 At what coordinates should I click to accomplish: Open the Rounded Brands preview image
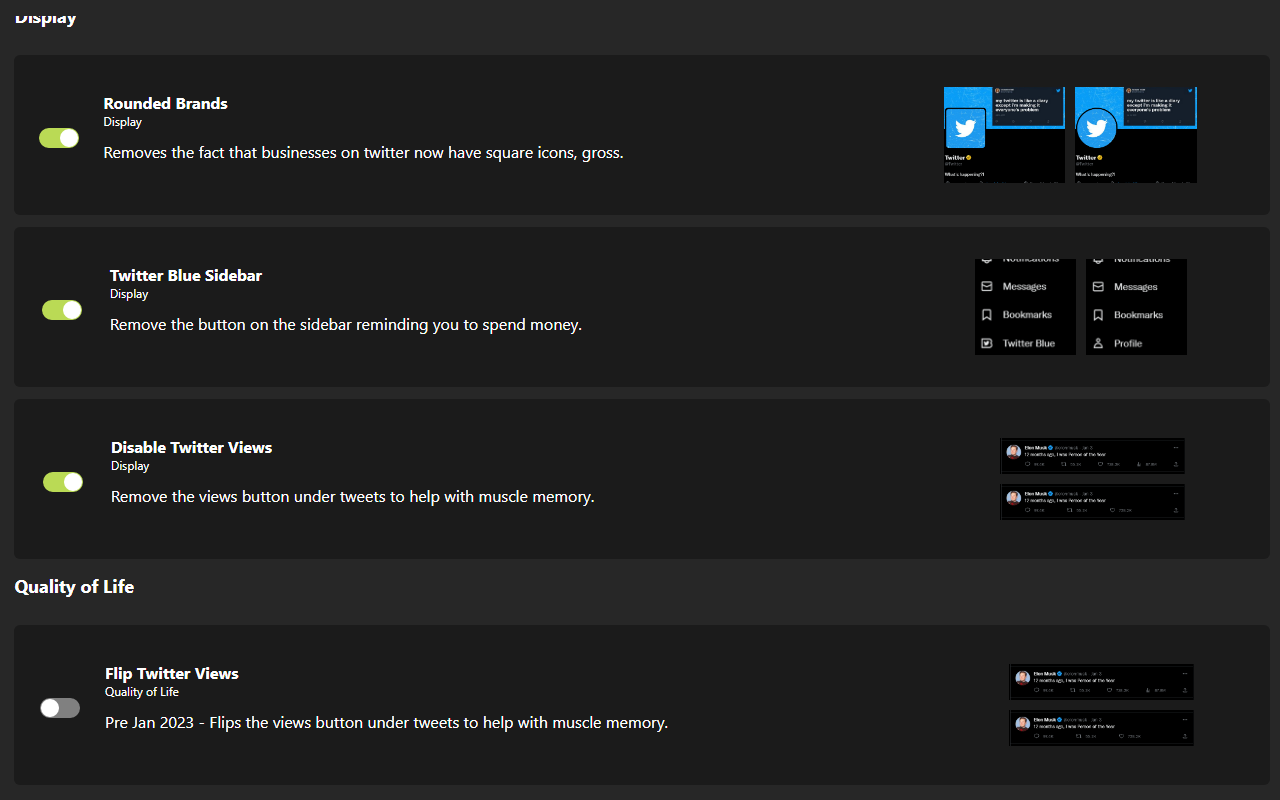1070,134
